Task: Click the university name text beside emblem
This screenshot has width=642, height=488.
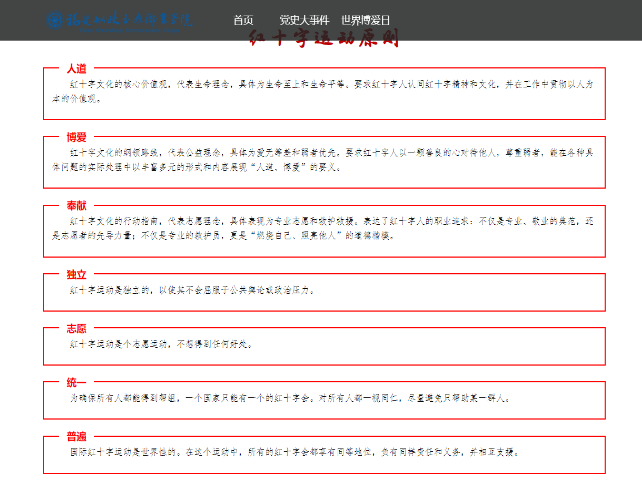Action: 127,19
